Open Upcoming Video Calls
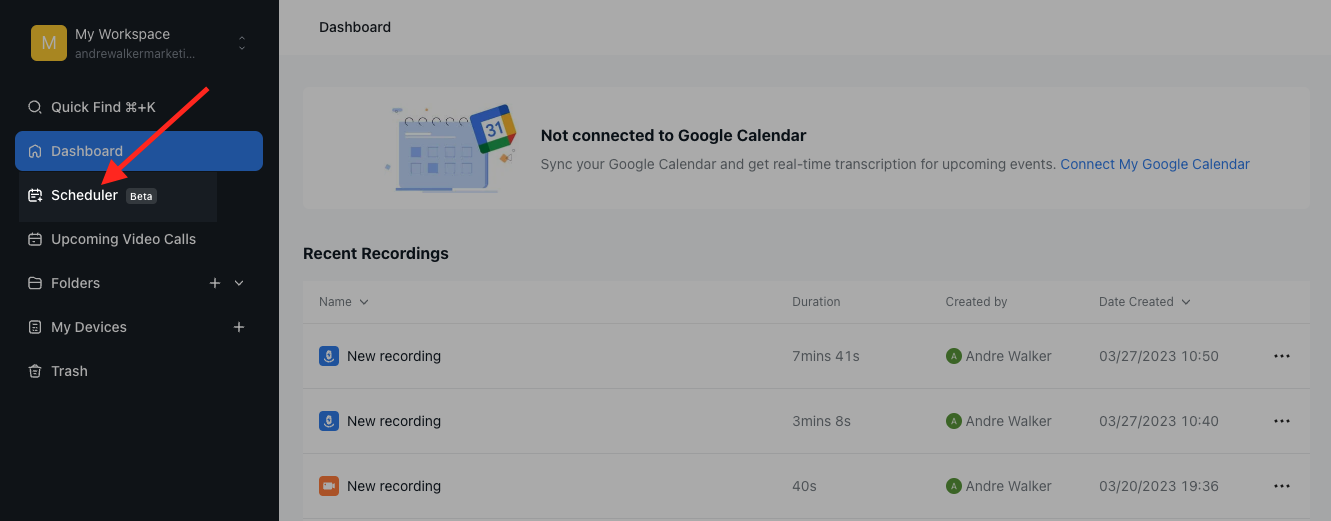Image resolution: width=1331 pixels, height=521 pixels. click(x=123, y=239)
